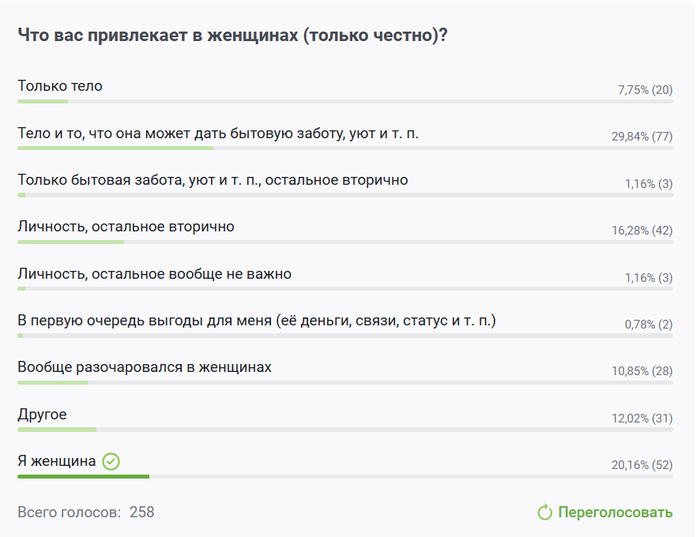
Task: Choose "Личность, остальное вообще не важно"
Action: 154,273
